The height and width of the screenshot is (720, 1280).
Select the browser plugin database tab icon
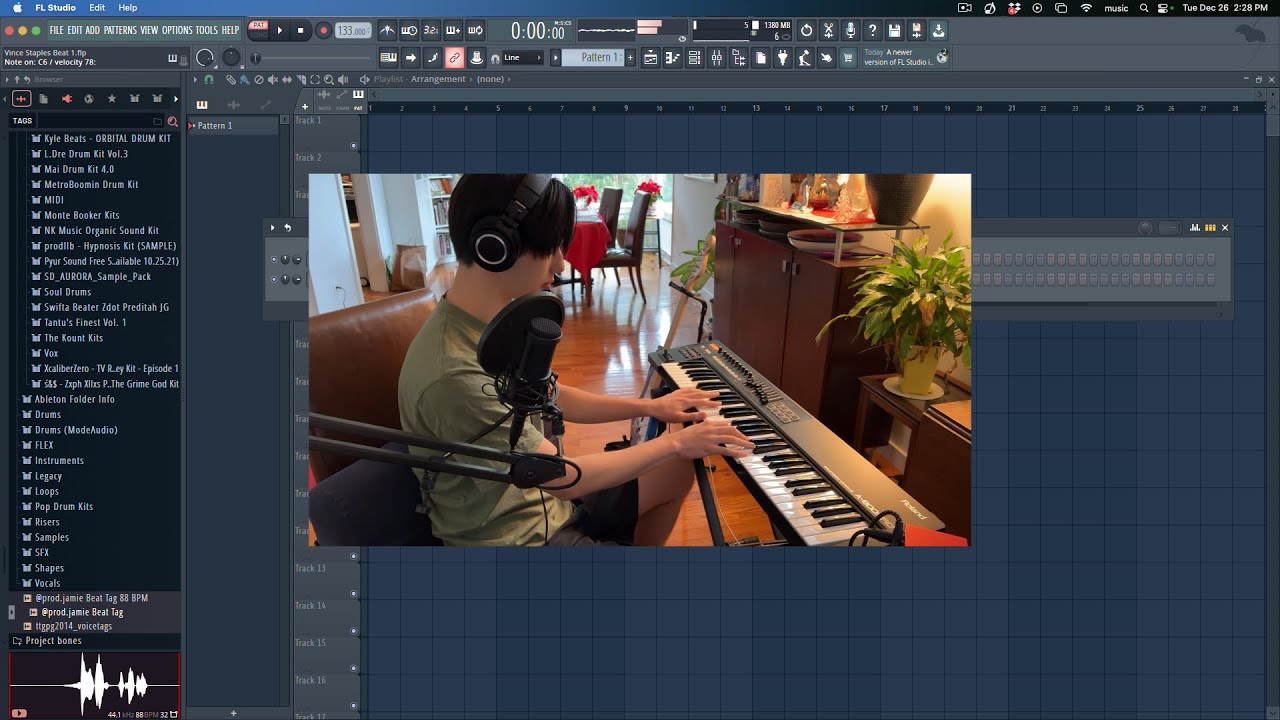66,98
